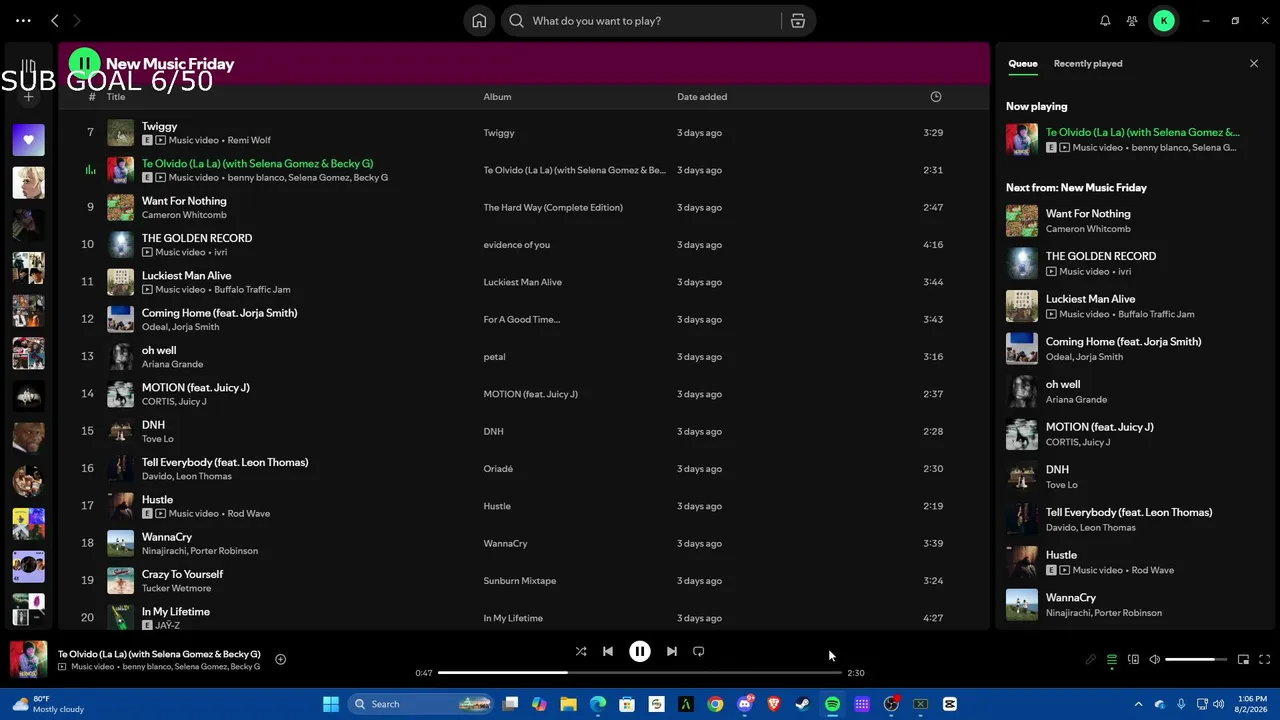
Task: Adjust the volume slider
Action: tap(1196, 660)
